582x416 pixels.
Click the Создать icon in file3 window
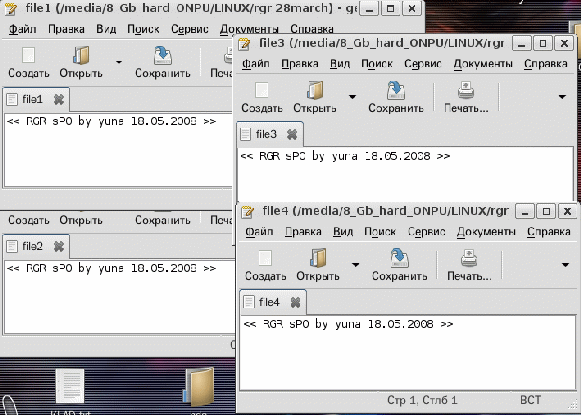[262, 90]
